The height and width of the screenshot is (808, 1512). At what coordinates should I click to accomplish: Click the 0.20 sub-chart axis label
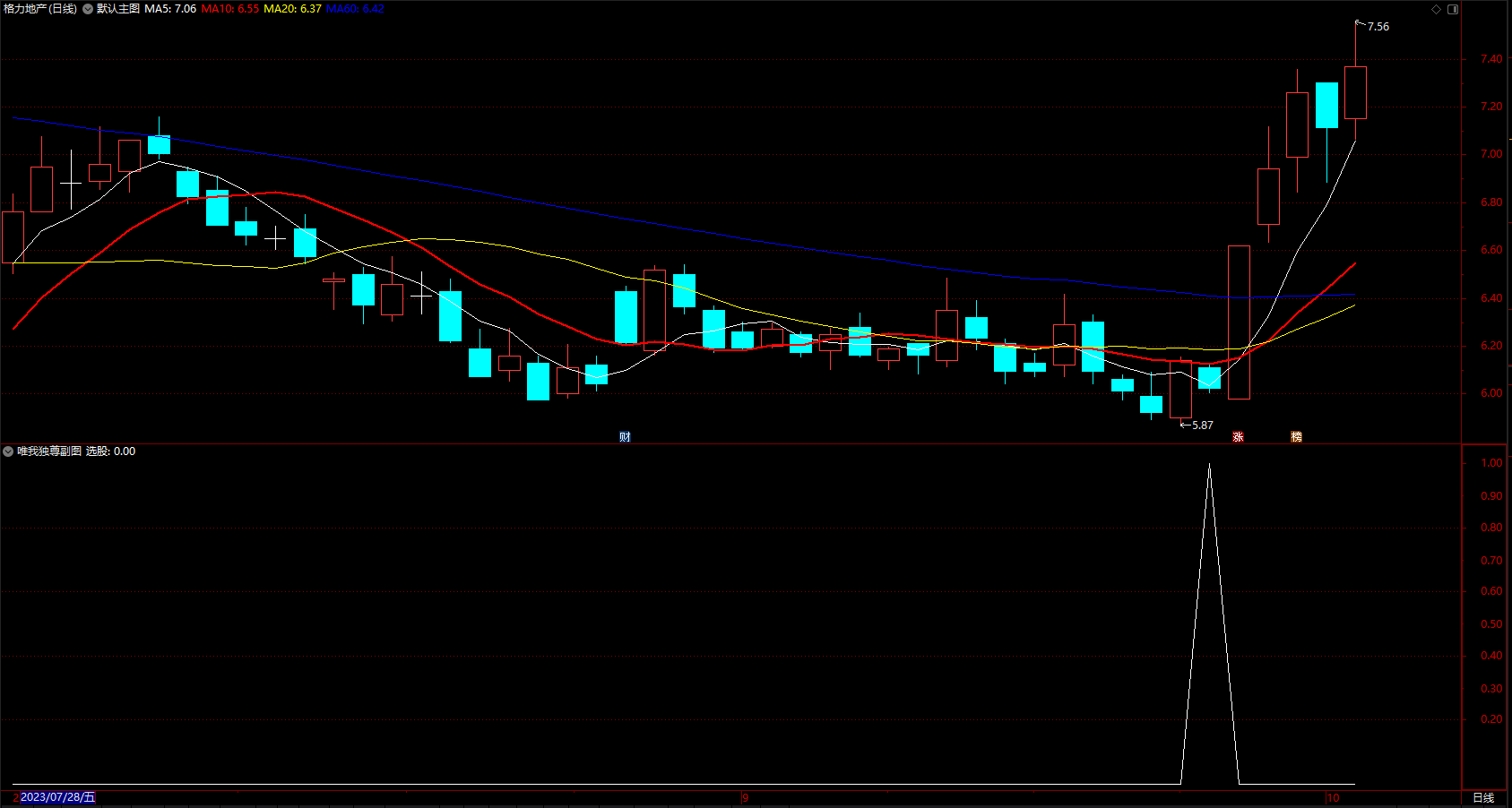[x=1491, y=719]
